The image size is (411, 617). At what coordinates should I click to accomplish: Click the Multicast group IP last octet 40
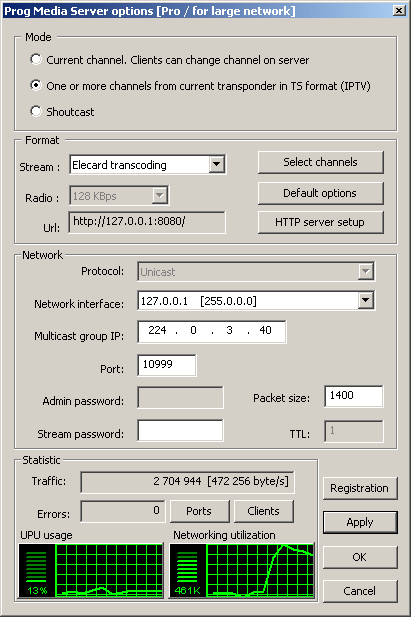tap(266, 330)
